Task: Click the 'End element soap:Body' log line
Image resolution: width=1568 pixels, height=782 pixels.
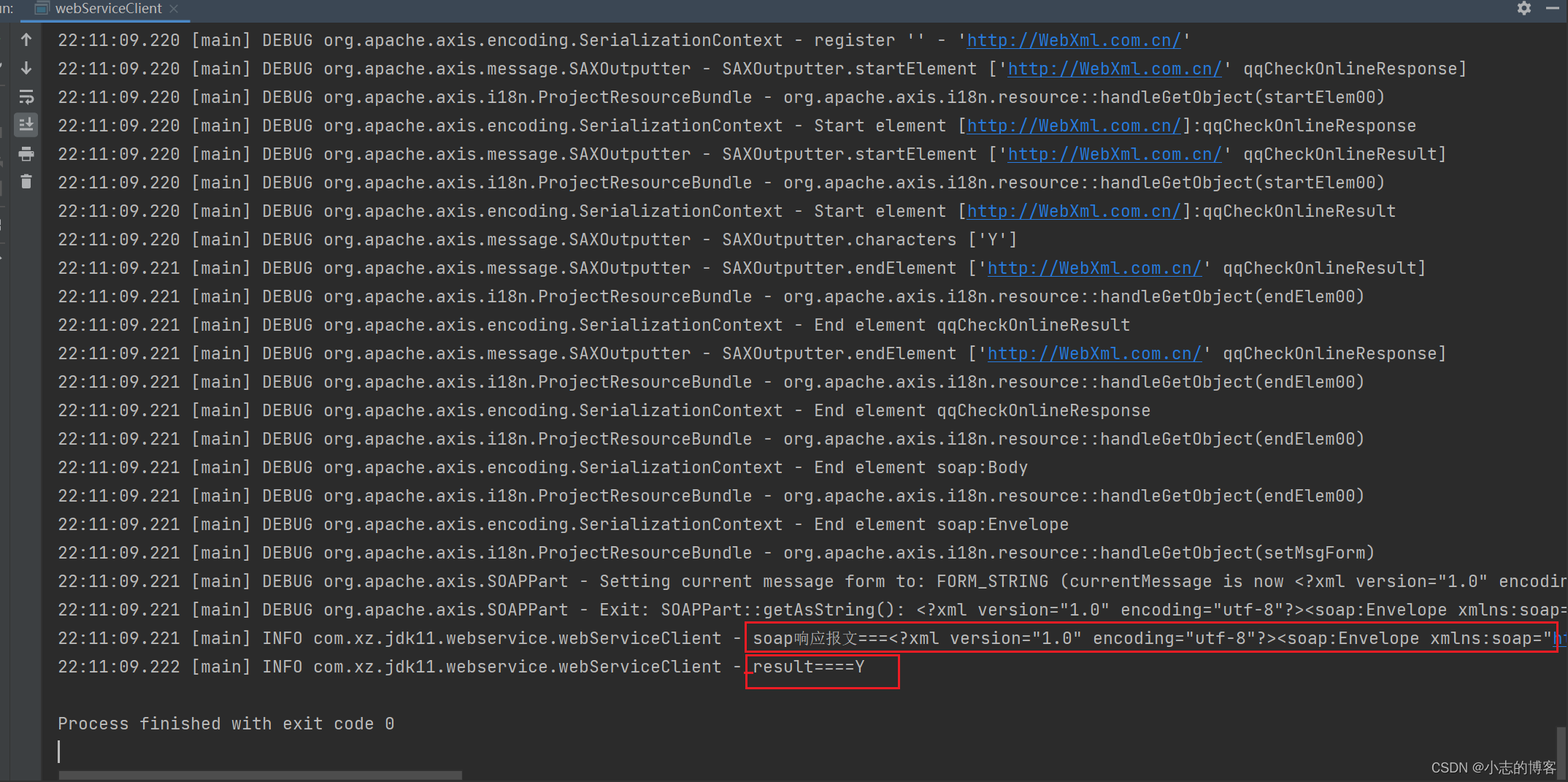Action: pos(543,467)
